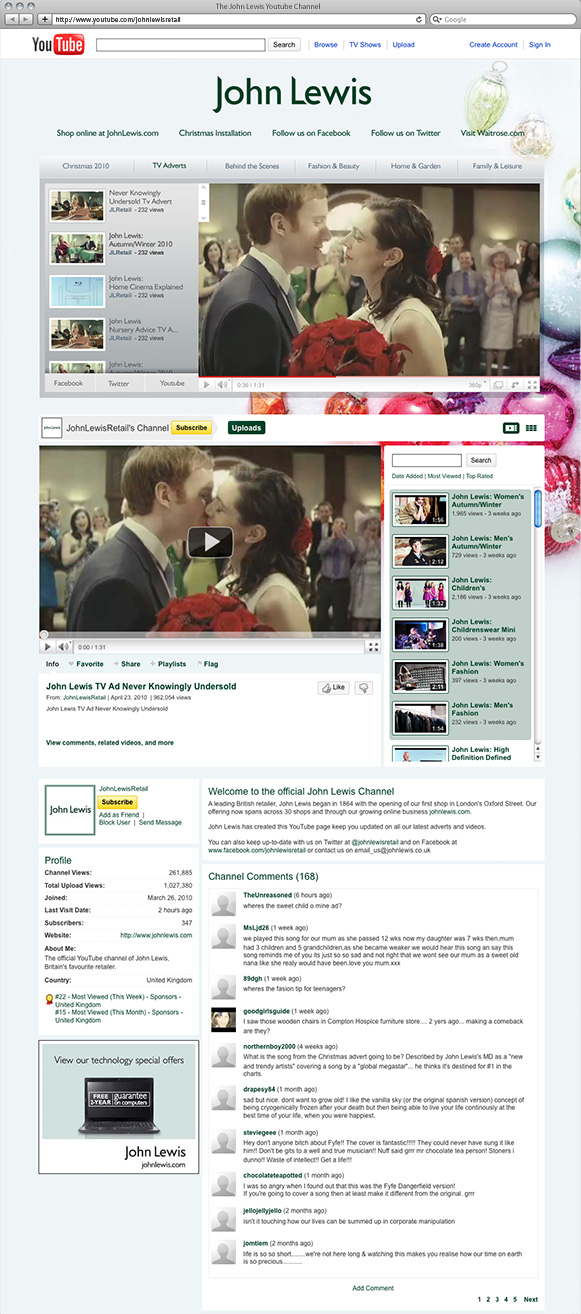Open the Fashion & Beauty tab

[x=333, y=166]
